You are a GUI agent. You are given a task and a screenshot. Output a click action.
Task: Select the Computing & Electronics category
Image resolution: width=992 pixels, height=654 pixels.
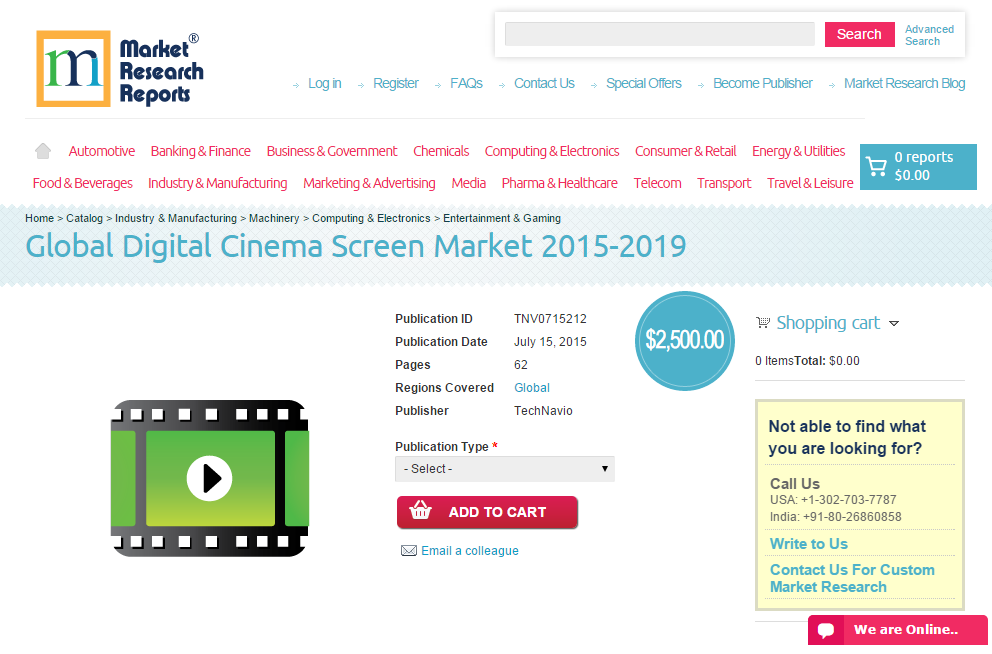tap(552, 150)
